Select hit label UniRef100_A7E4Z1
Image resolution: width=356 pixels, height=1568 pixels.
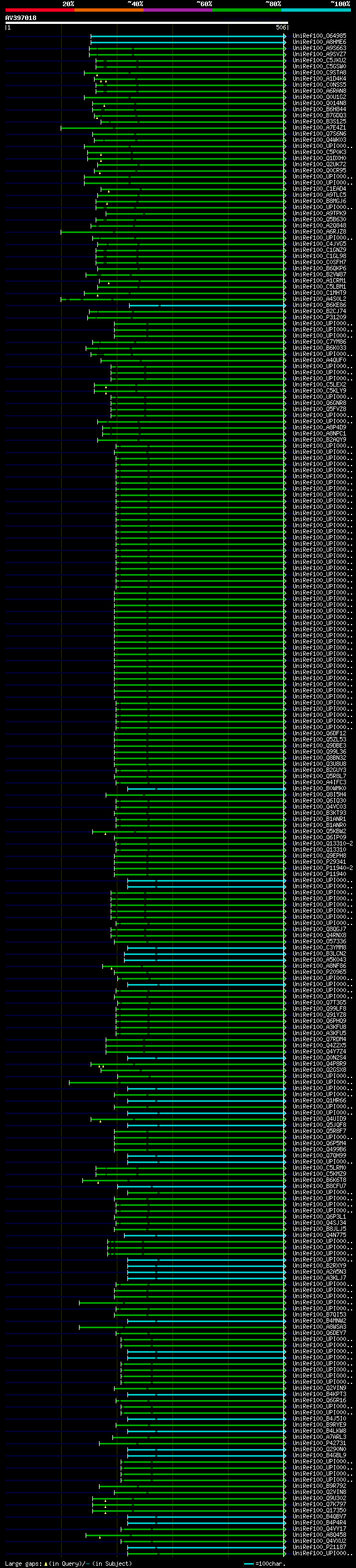pyautogui.click(x=319, y=128)
